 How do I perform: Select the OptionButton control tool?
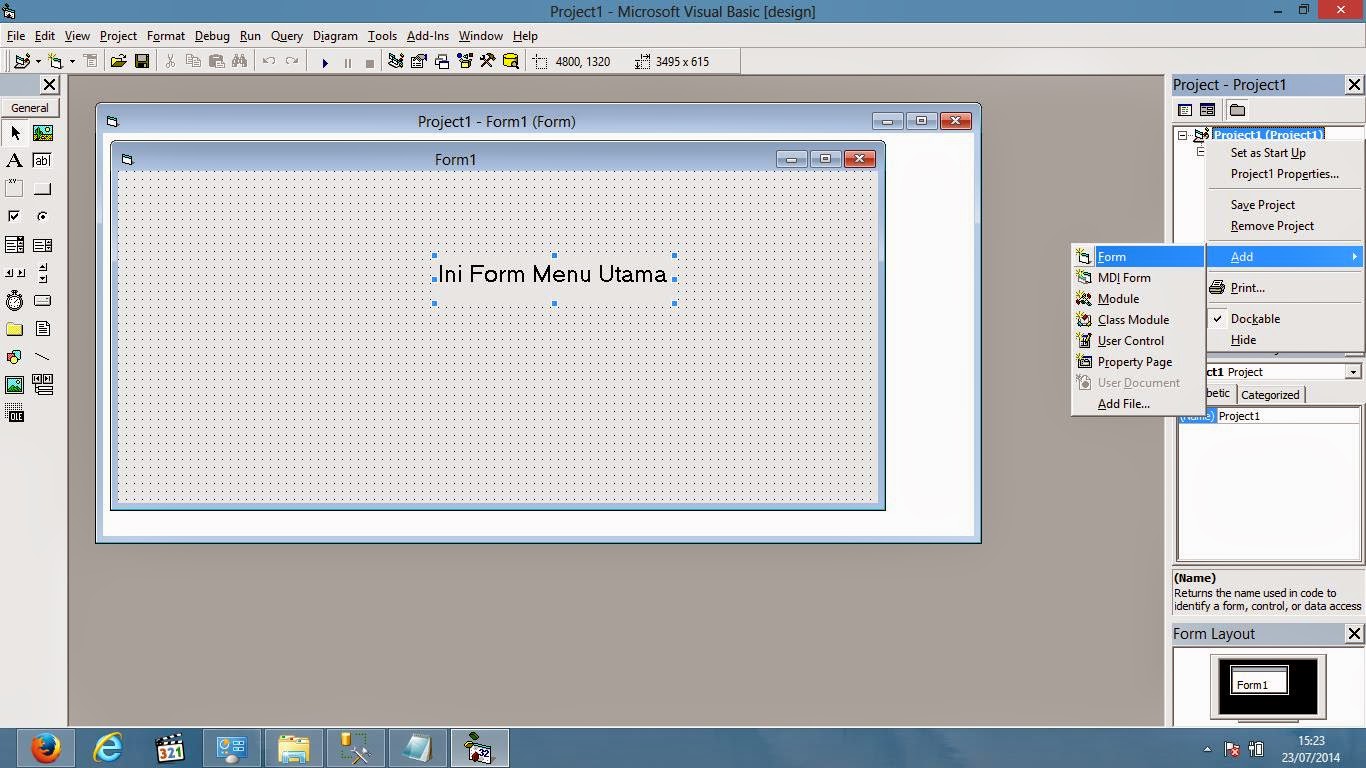click(43, 217)
